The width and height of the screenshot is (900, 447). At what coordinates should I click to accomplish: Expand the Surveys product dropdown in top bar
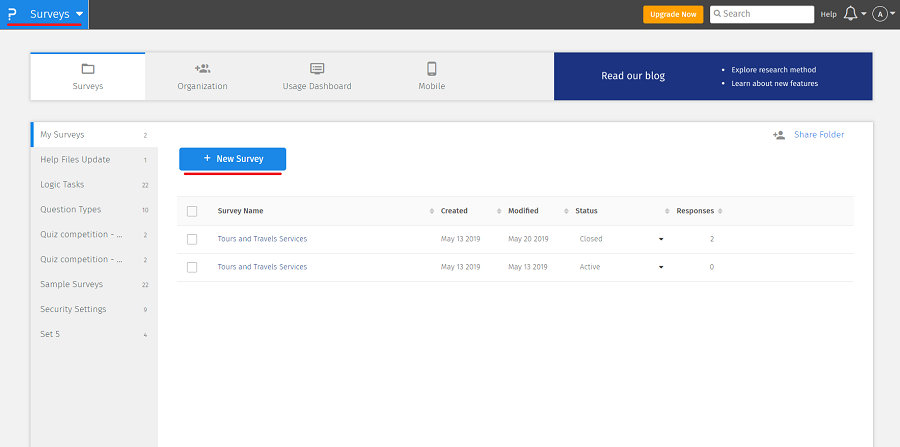click(x=79, y=14)
